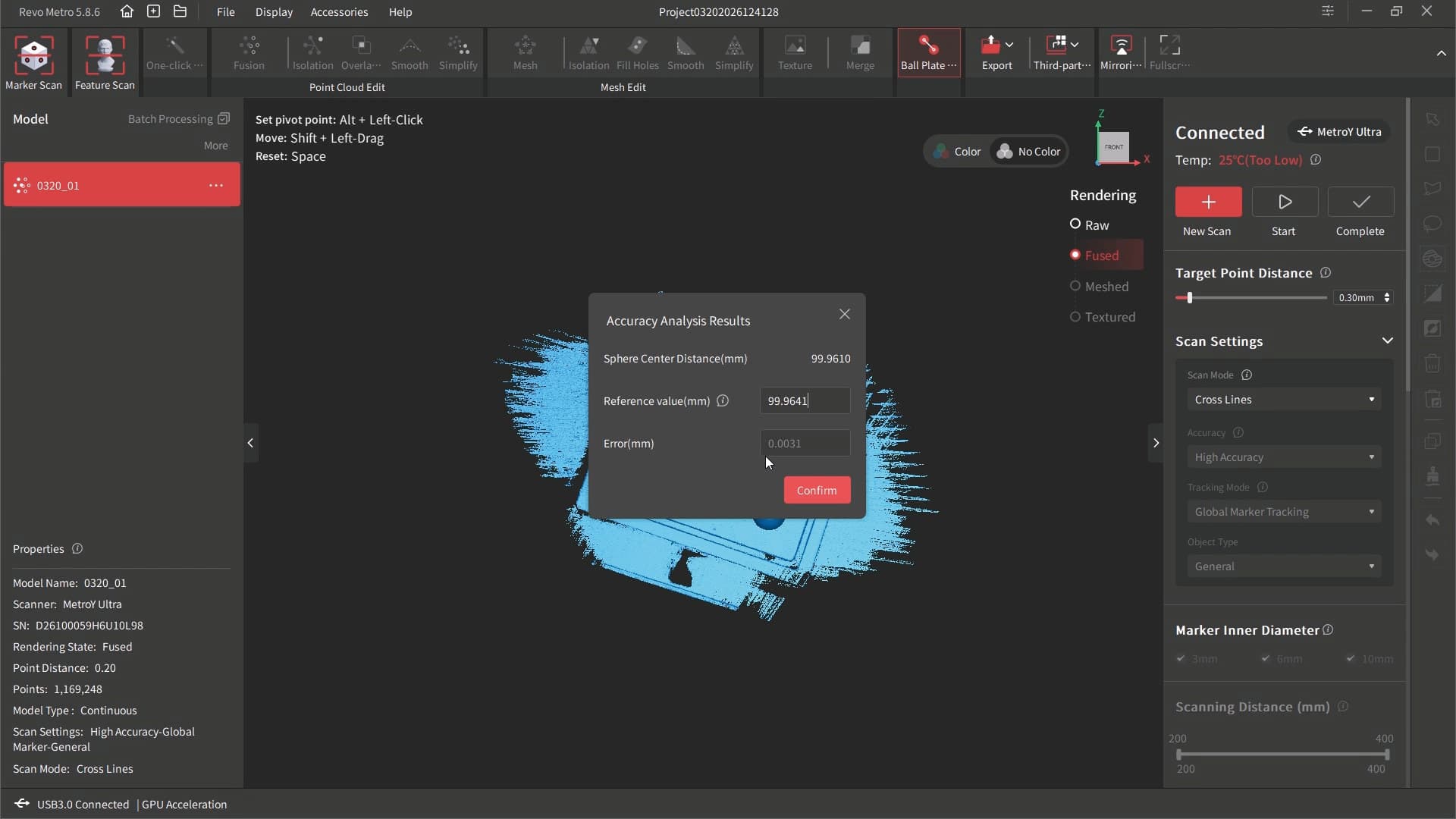This screenshot has width=1456, height=819.
Task: Switch display to Color mode
Action: coord(957,152)
